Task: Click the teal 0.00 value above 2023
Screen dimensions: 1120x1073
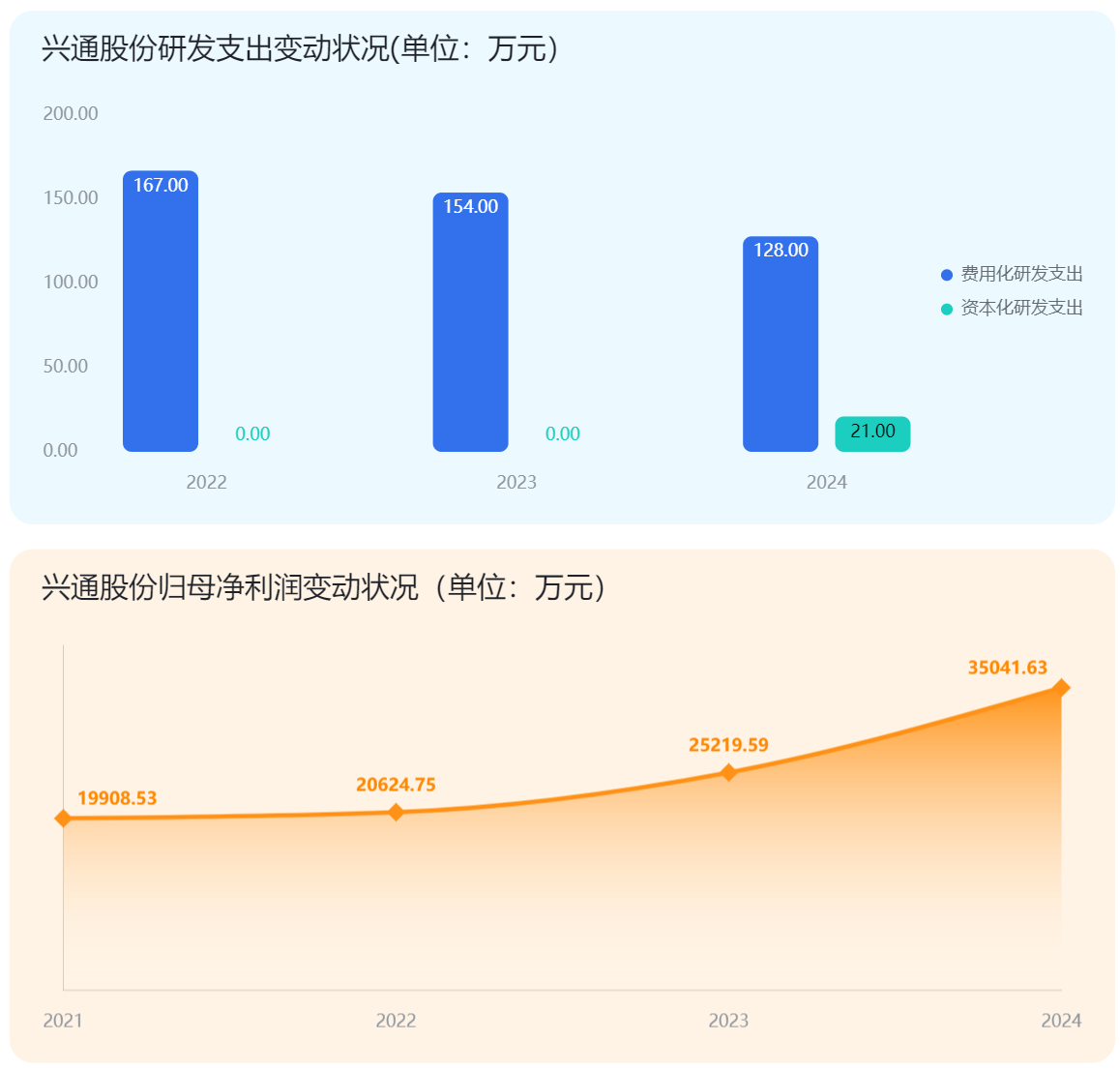Action: (x=563, y=433)
